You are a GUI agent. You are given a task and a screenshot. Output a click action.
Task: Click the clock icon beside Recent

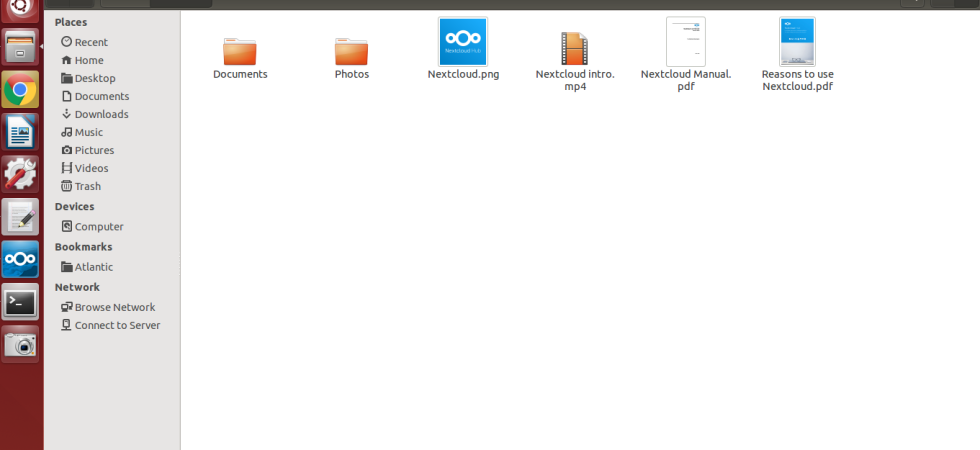click(x=66, y=42)
